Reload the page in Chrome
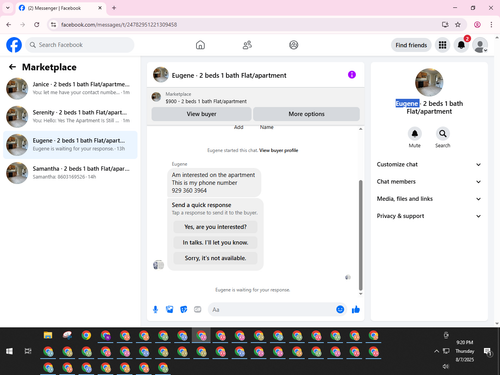Image resolution: width=500 pixels, height=375 pixels. [x=37, y=24]
